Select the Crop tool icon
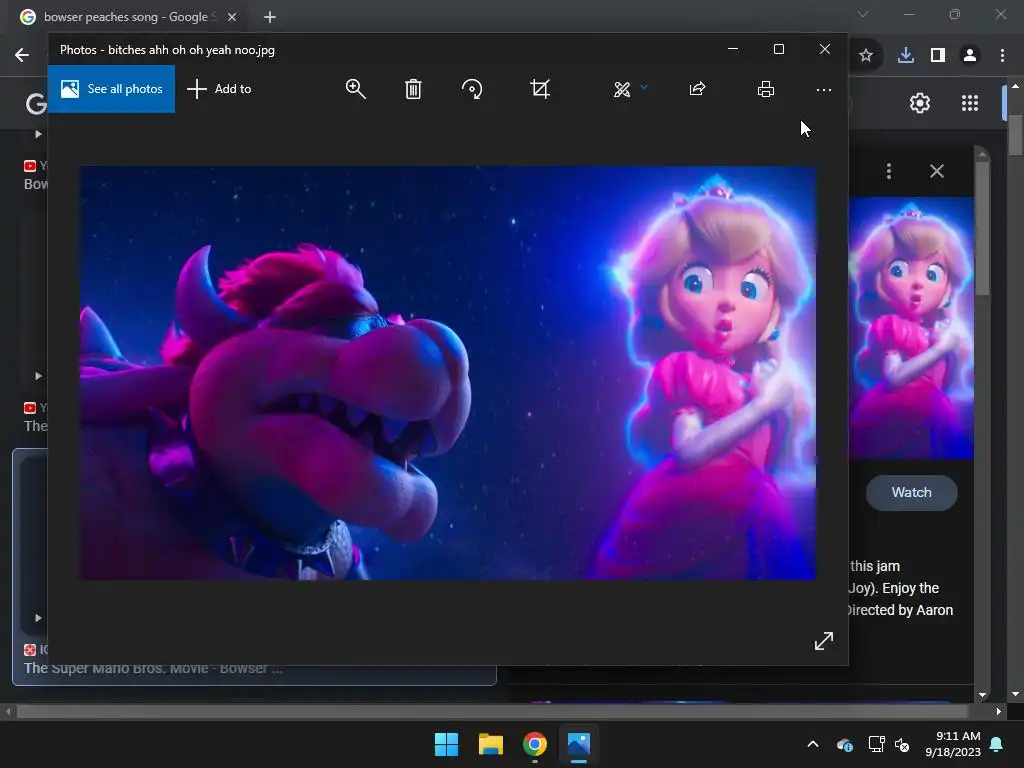This screenshot has height=768, width=1024. [540, 89]
